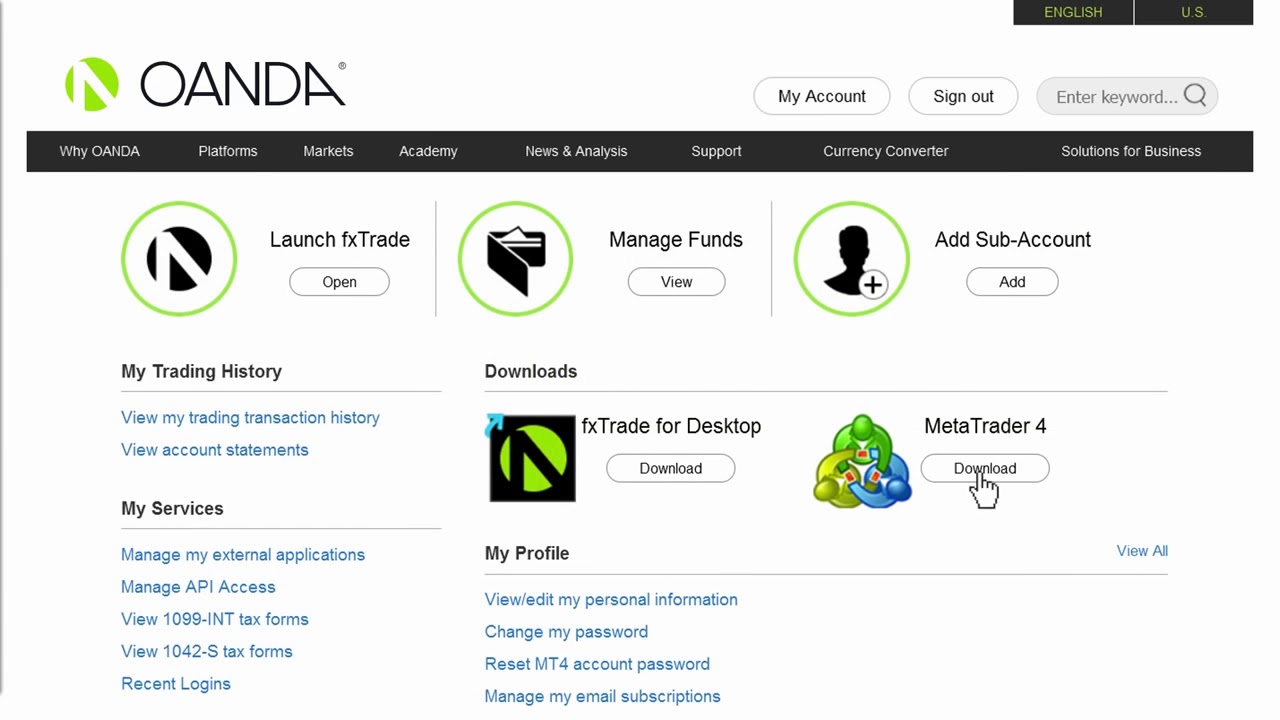
Task: Open View/edit my personal information
Action: [611, 600]
